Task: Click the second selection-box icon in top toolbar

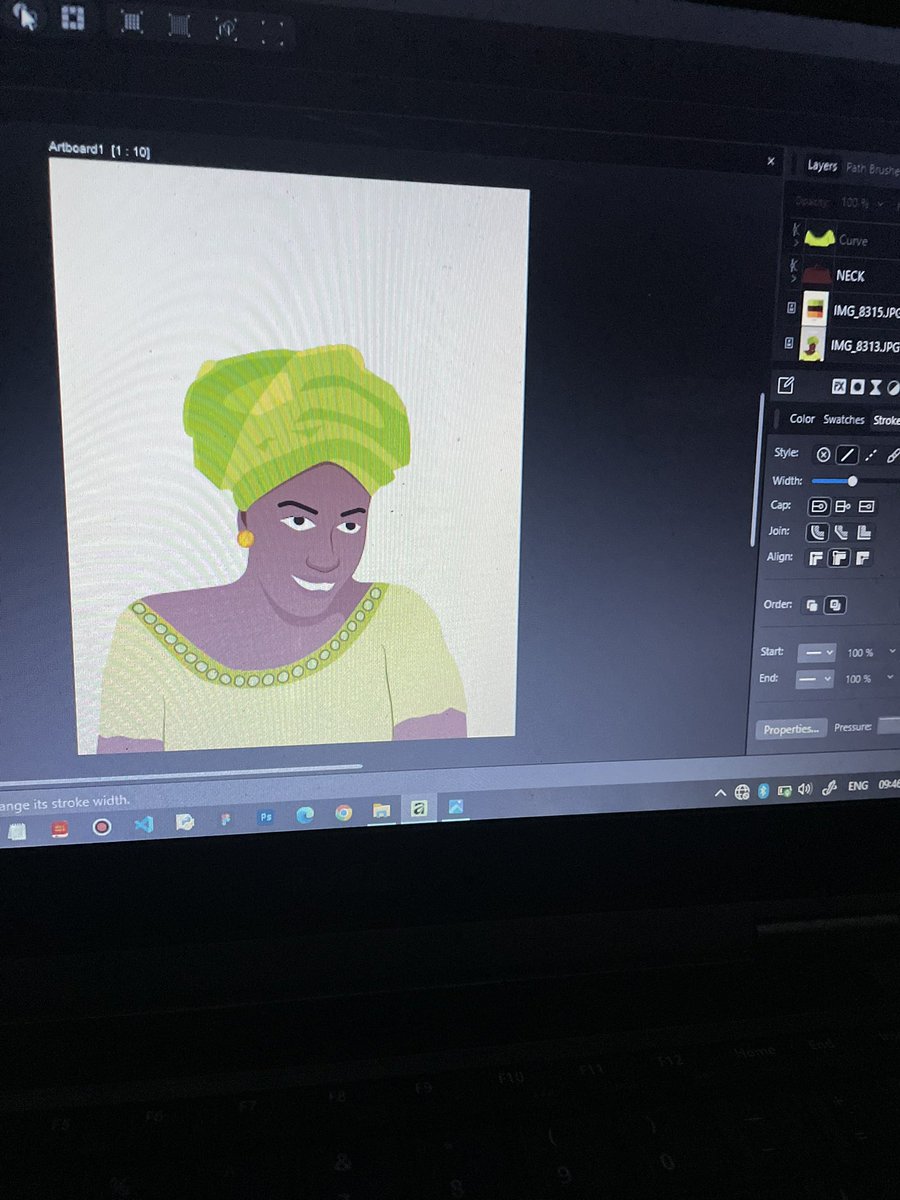Action: click(x=178, y=23)
